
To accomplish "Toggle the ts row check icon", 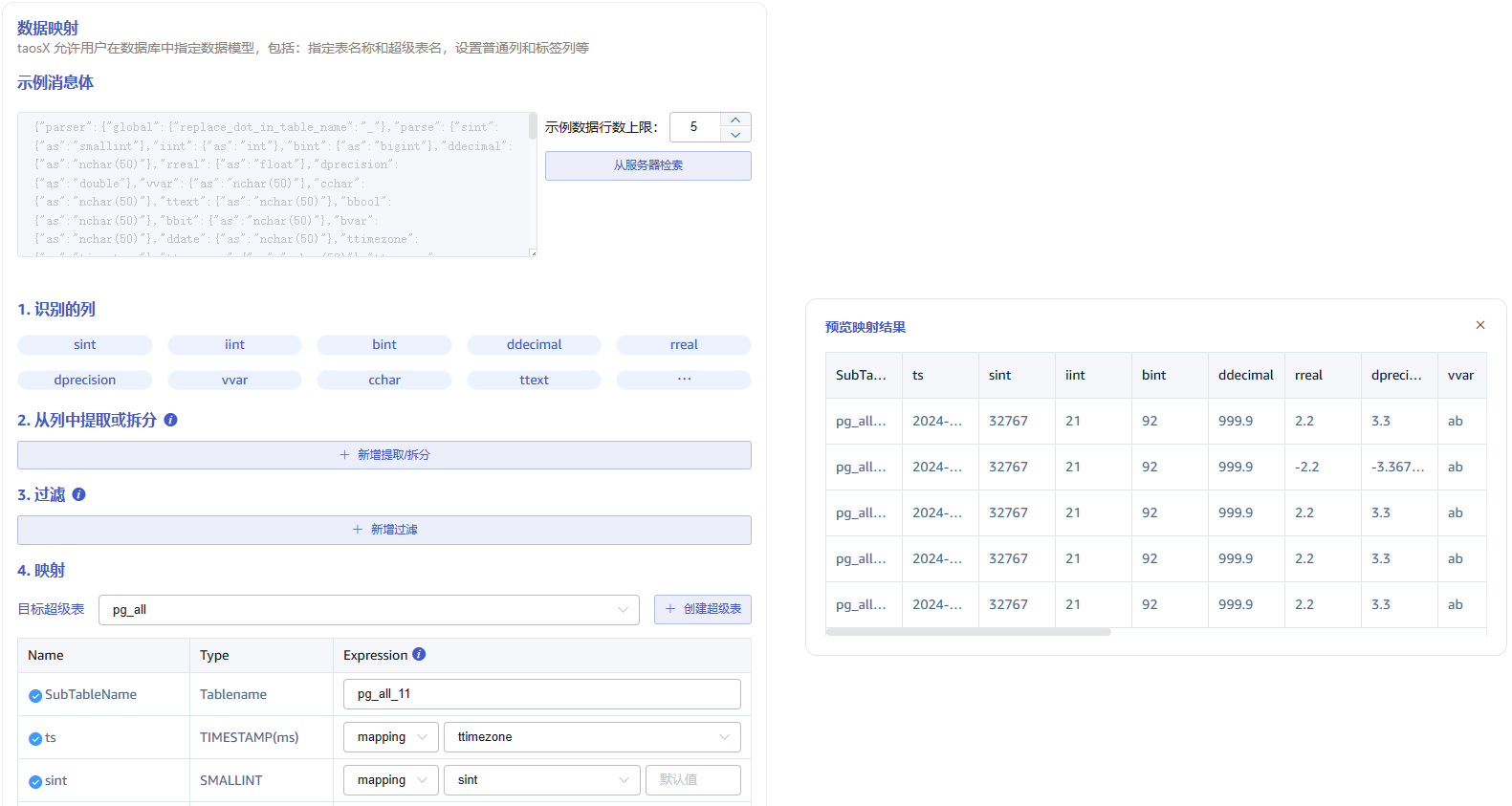I will (35, 739).
